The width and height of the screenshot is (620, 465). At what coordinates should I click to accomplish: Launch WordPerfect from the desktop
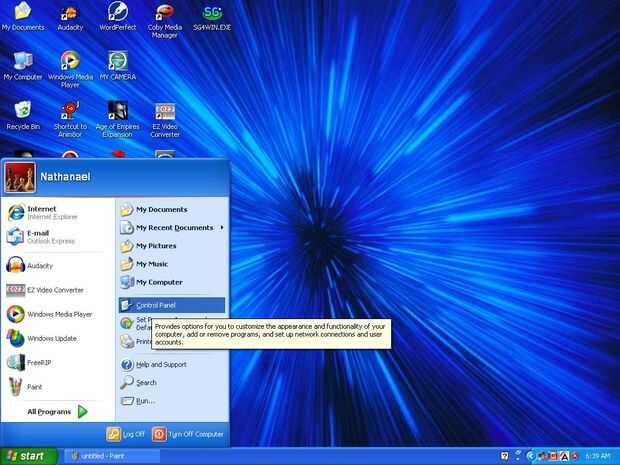click(117, 16)
